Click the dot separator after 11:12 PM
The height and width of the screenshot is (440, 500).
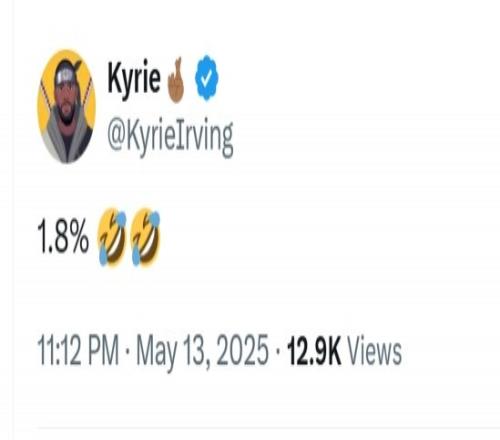[128, 352]
